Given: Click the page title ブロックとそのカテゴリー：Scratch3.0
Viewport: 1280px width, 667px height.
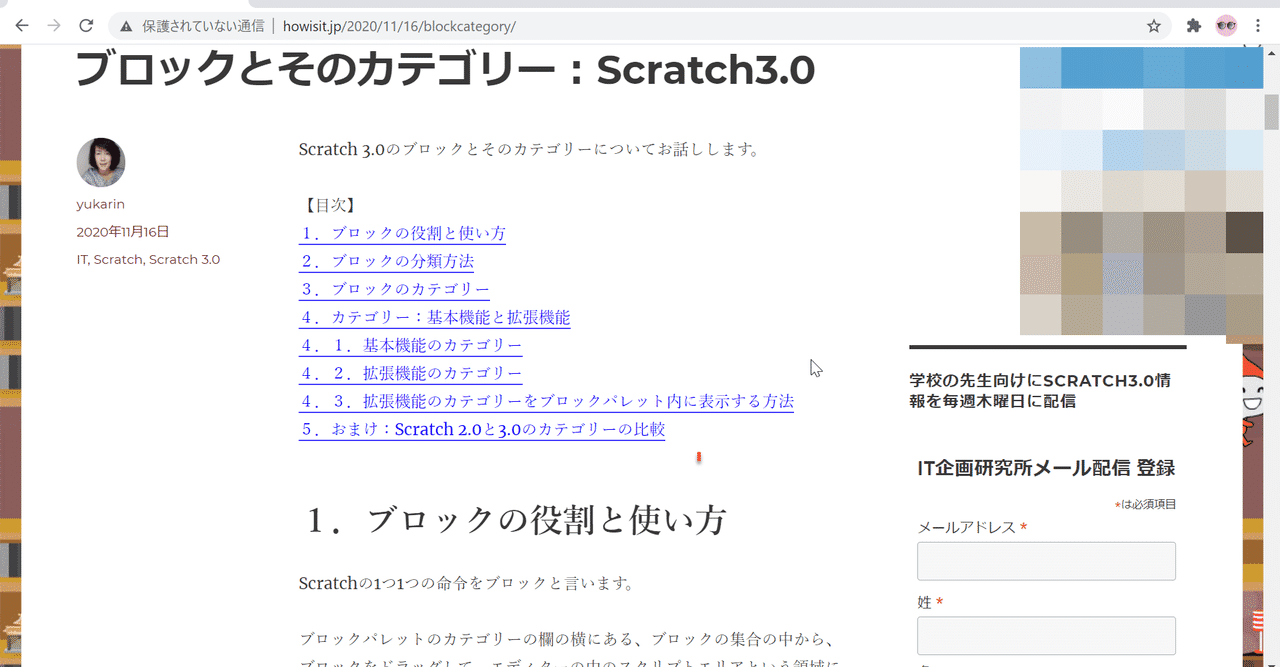Looking at the screenshot, I should [445, 71].
